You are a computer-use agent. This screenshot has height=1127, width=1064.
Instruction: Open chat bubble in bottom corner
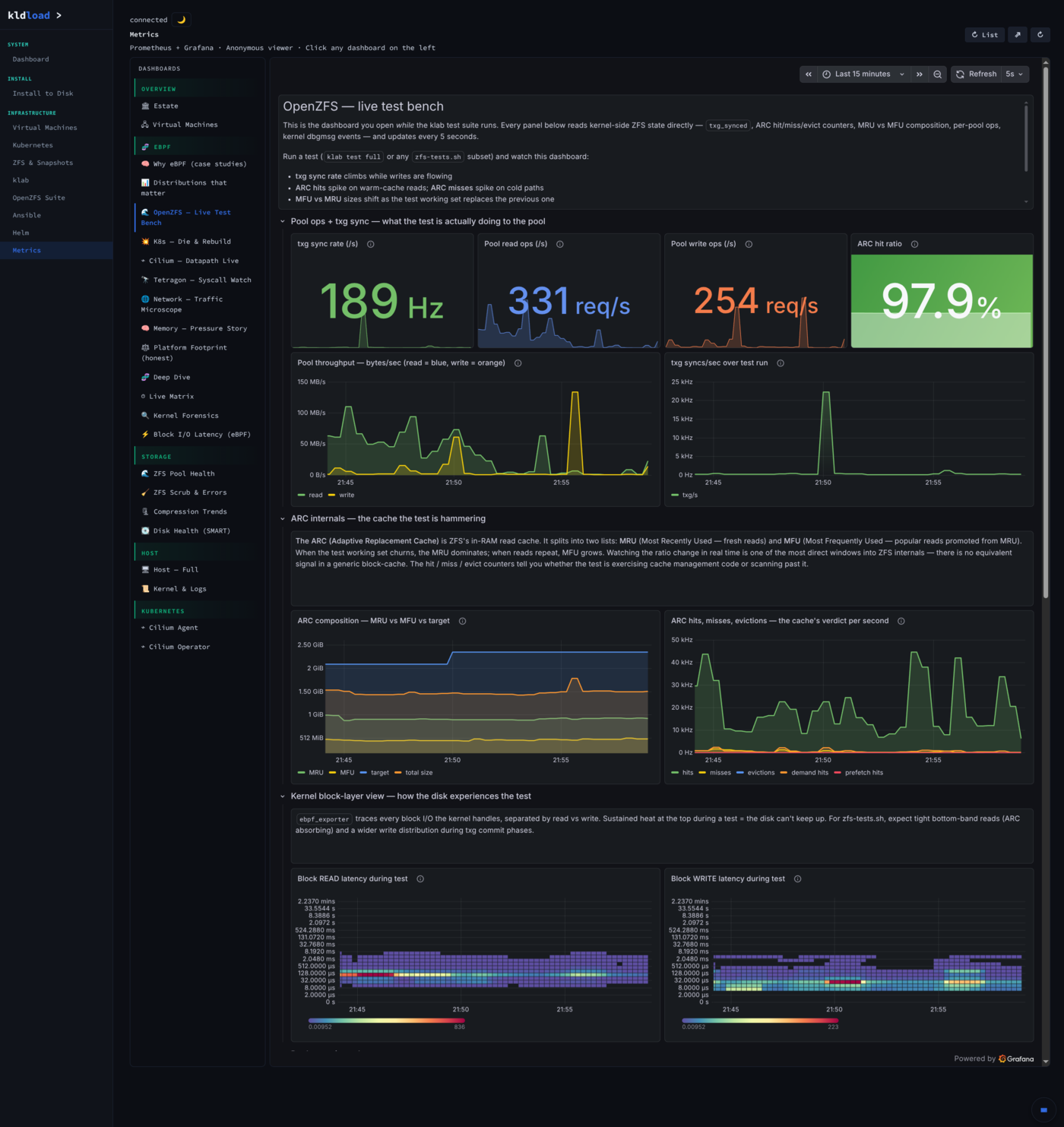(1043, 1110)
